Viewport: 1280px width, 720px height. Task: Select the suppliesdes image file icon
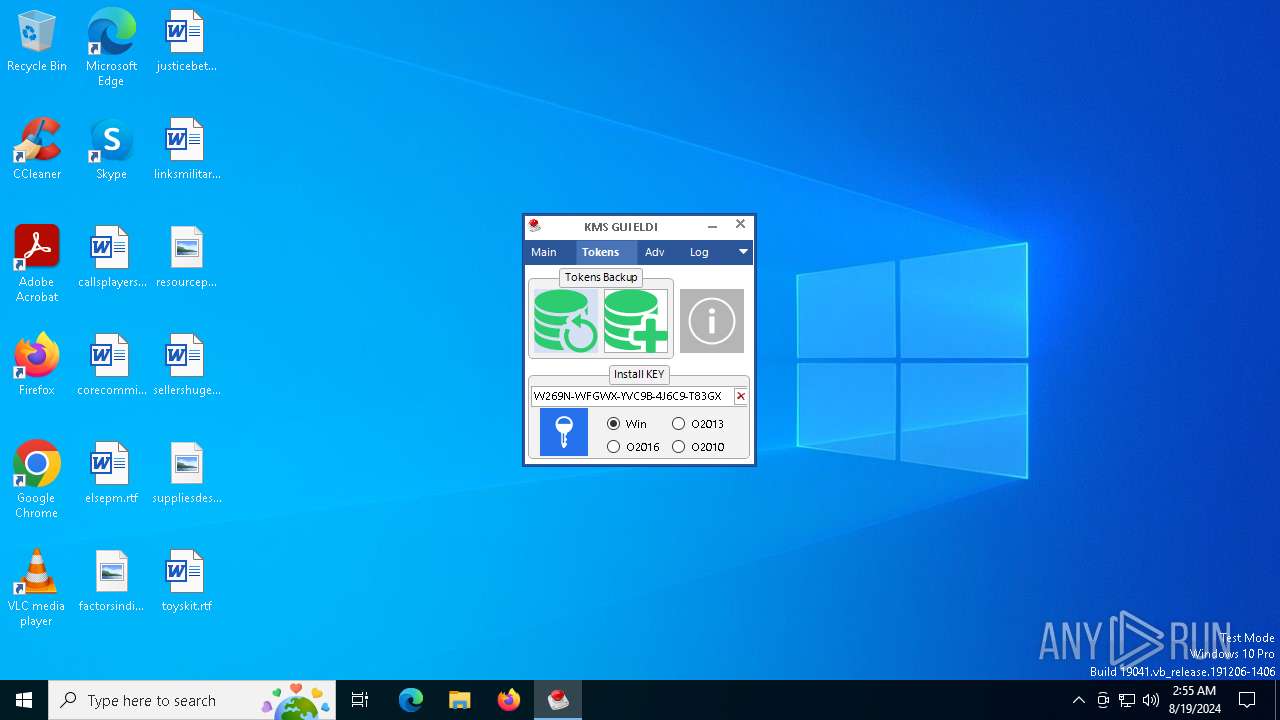click(186, 473)
